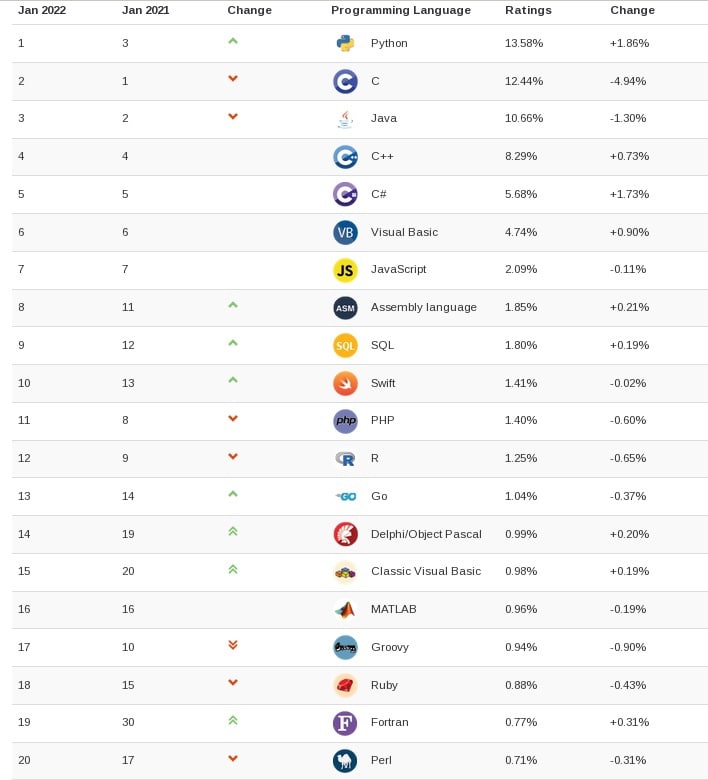Viewport: 708px width, 780px height.
Task: Click the green up arrow in Python row
Action: pyautogui.click(x=233, y=42)
